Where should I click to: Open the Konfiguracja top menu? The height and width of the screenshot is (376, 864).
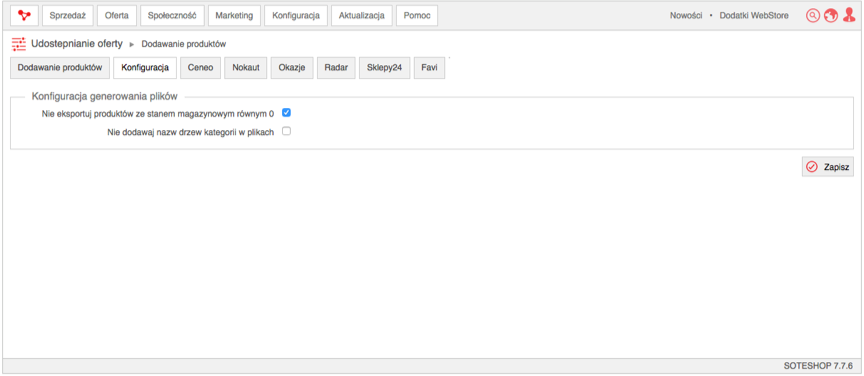pyautogui.click(x=296, y=15)
